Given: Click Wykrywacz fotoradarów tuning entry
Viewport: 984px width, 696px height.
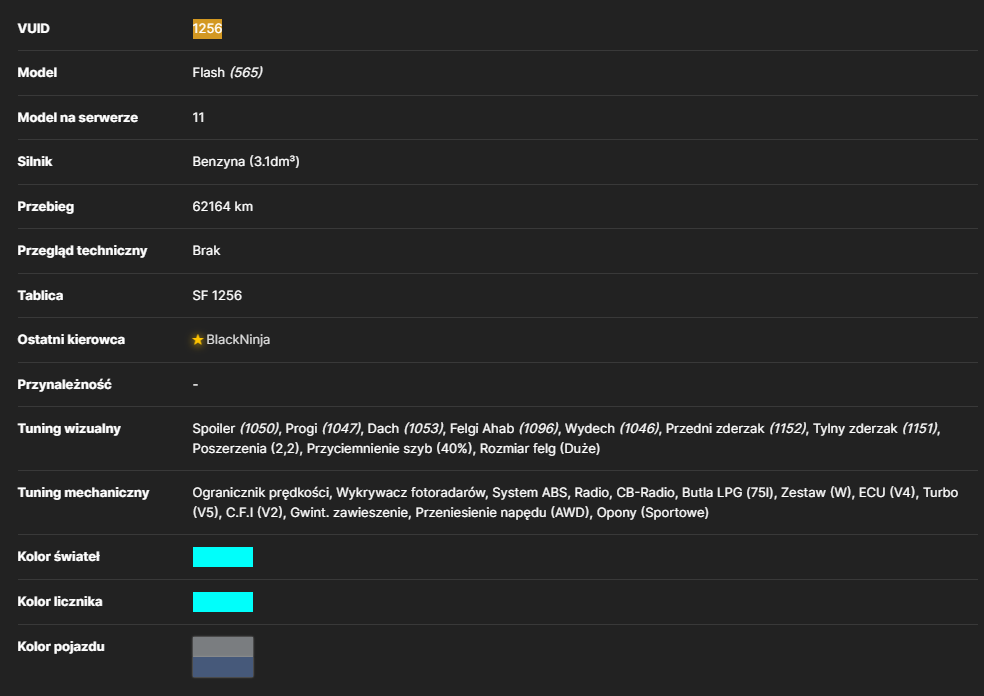Looking at the screenshot, I should pos(410,493).
